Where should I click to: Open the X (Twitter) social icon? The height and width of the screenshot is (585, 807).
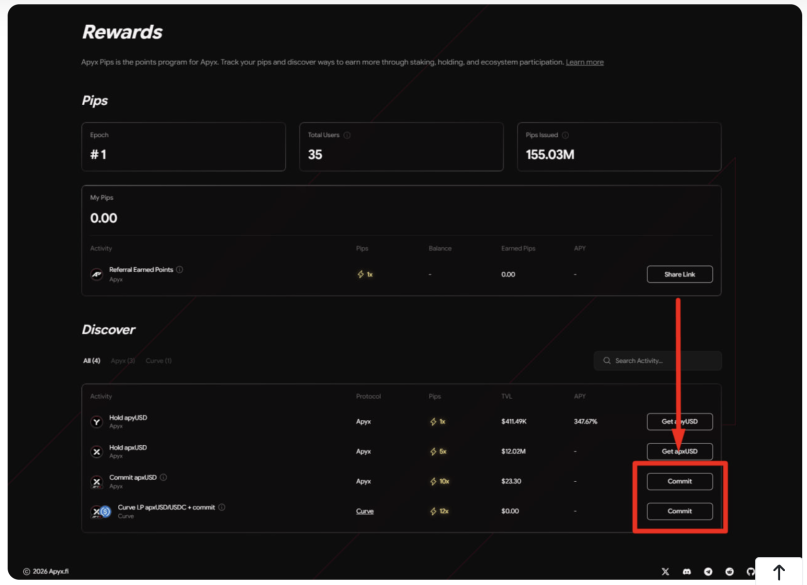[x=665, y=571]
